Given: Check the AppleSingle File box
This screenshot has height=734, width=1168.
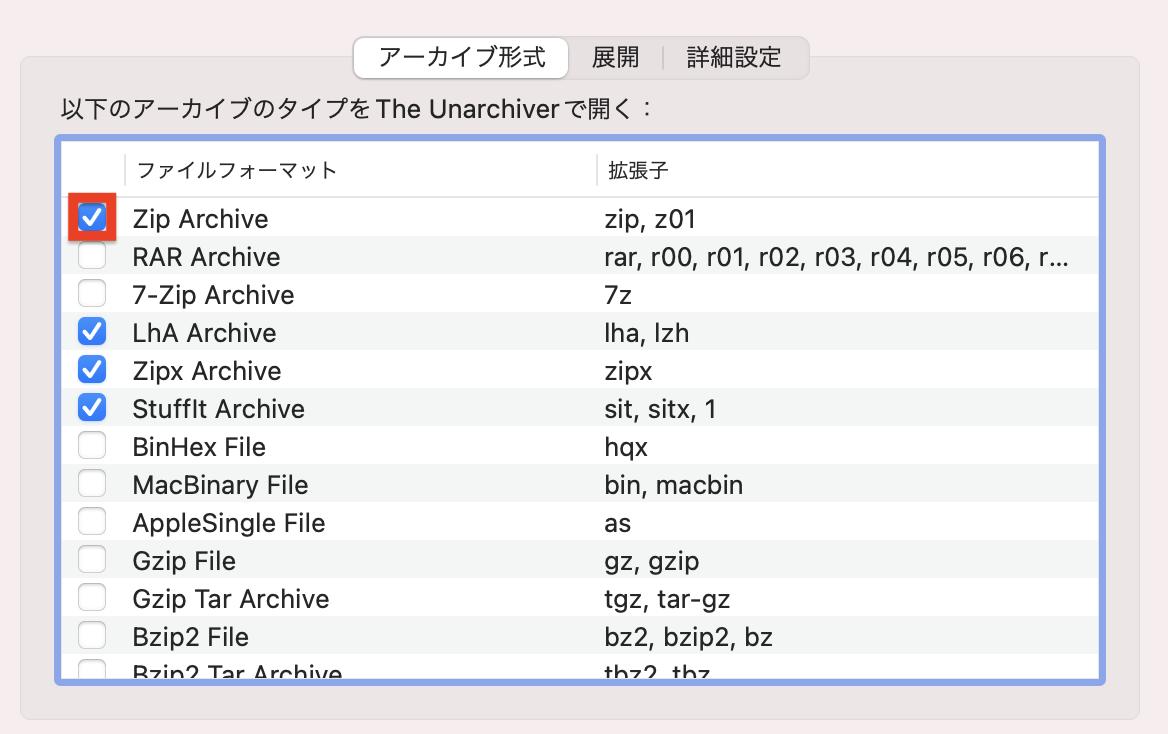Looking at the screenshot, I should point(92,522).
